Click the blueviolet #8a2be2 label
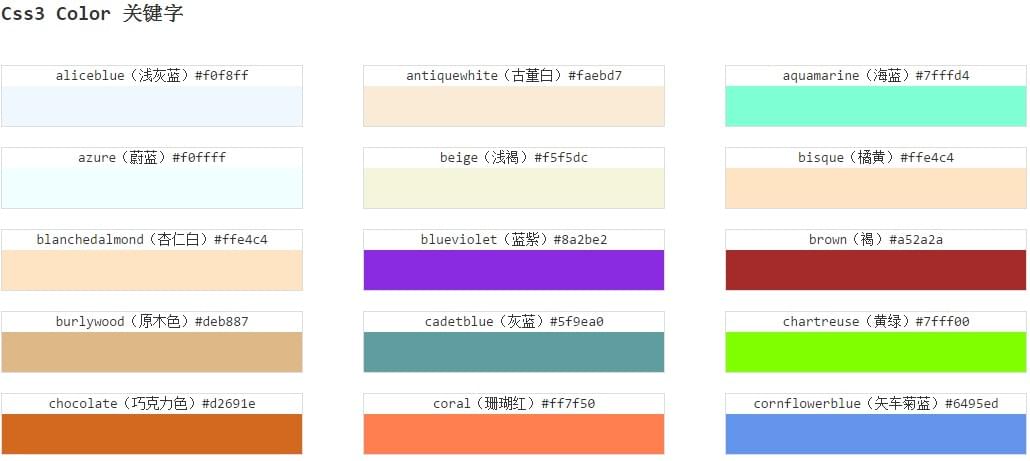The height and width of the screenshot is (461, 1030). pyautogui.click(x=514, y=240)
